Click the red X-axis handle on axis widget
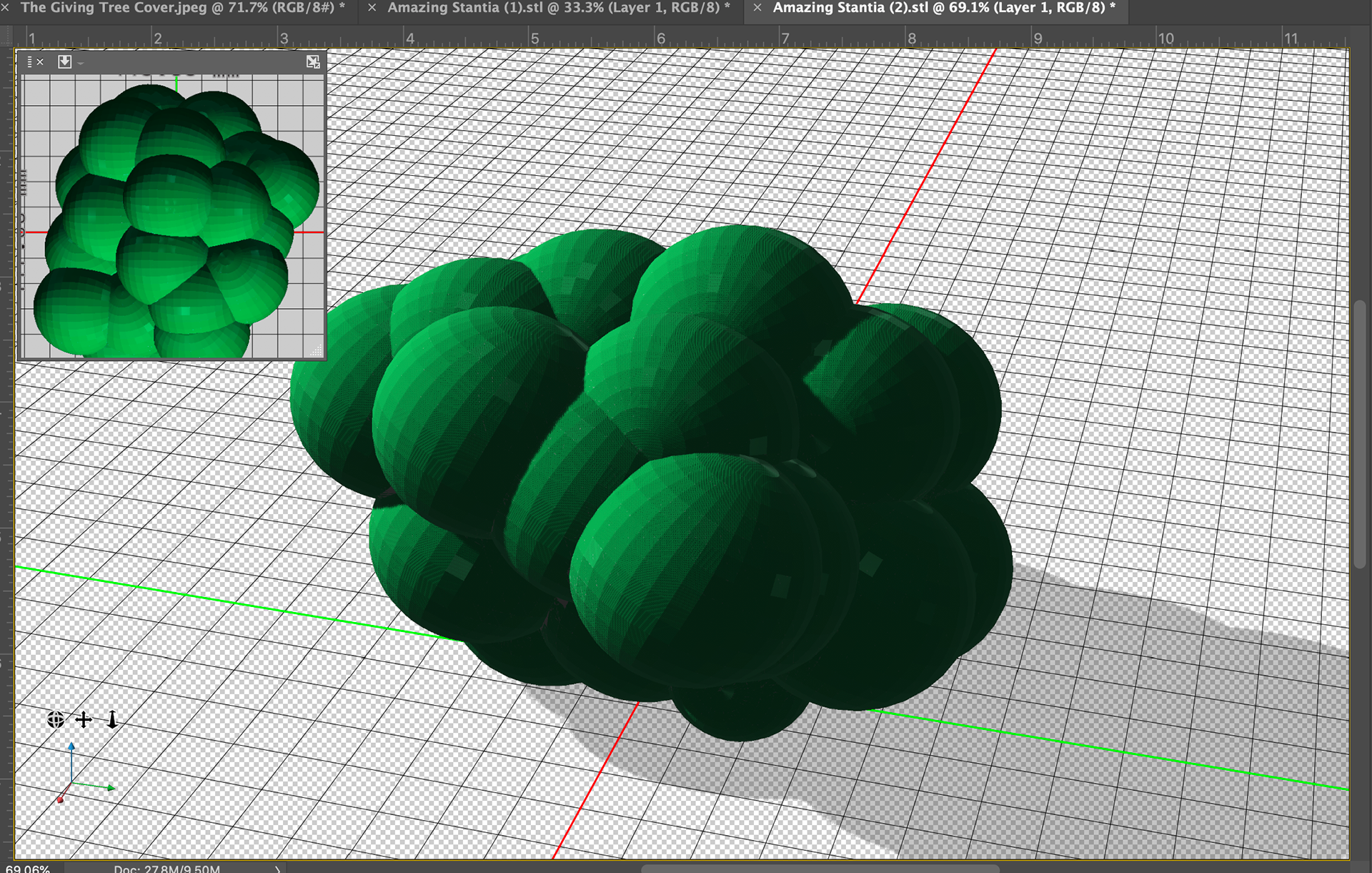The width and height of the screenshot is (1372, 873). (61, 799)
